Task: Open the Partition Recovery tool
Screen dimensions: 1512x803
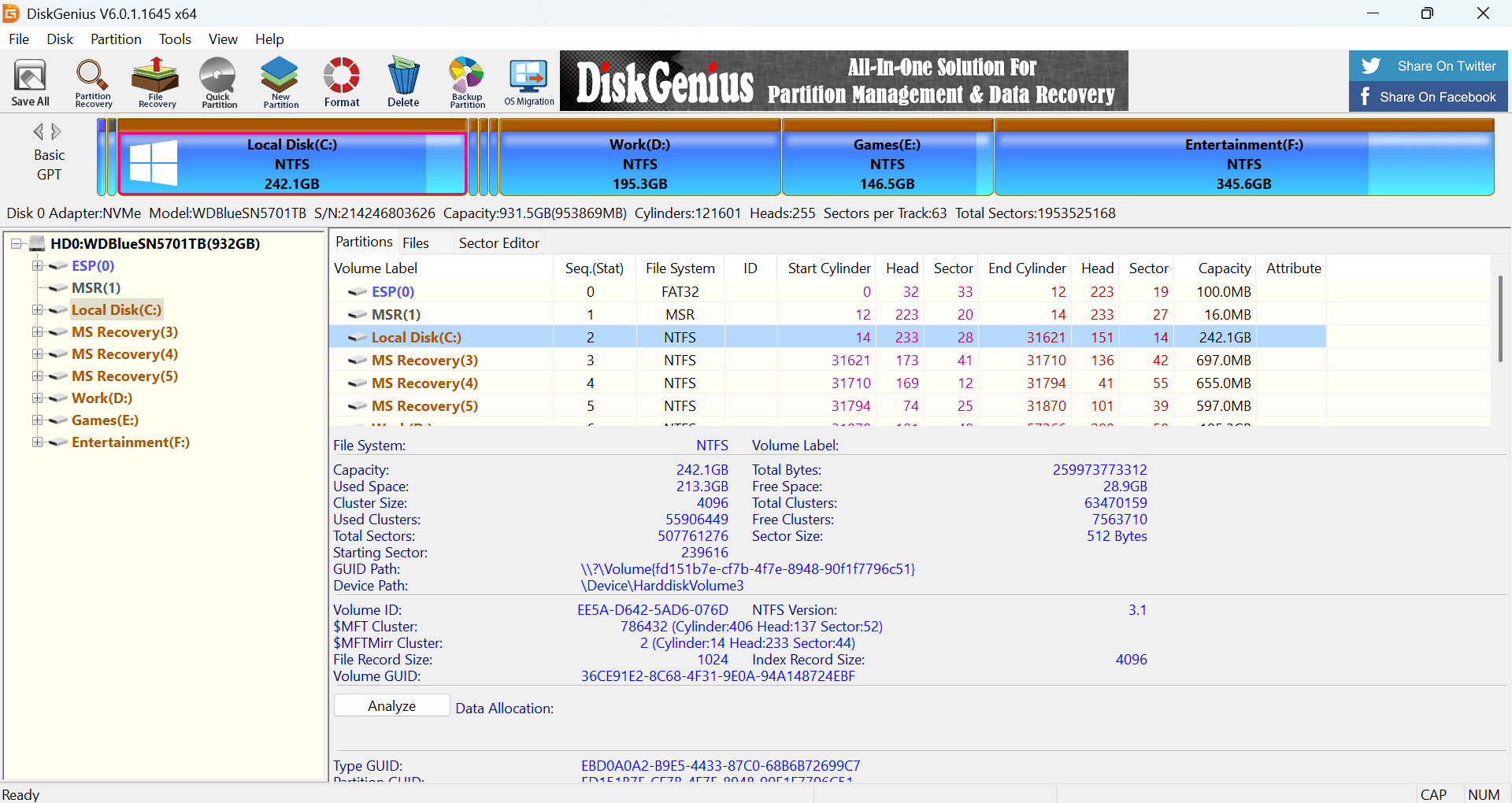Action: tap(93, 82)
